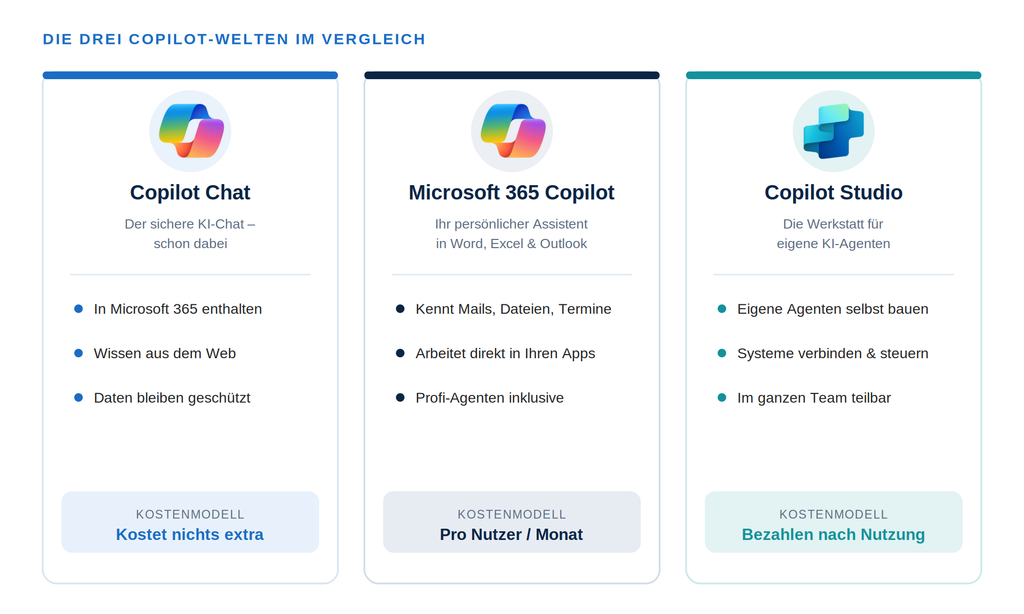Click the Copilot Studio logo icon
This screenshot has width=1024, height=614.
tap(833, 131)
